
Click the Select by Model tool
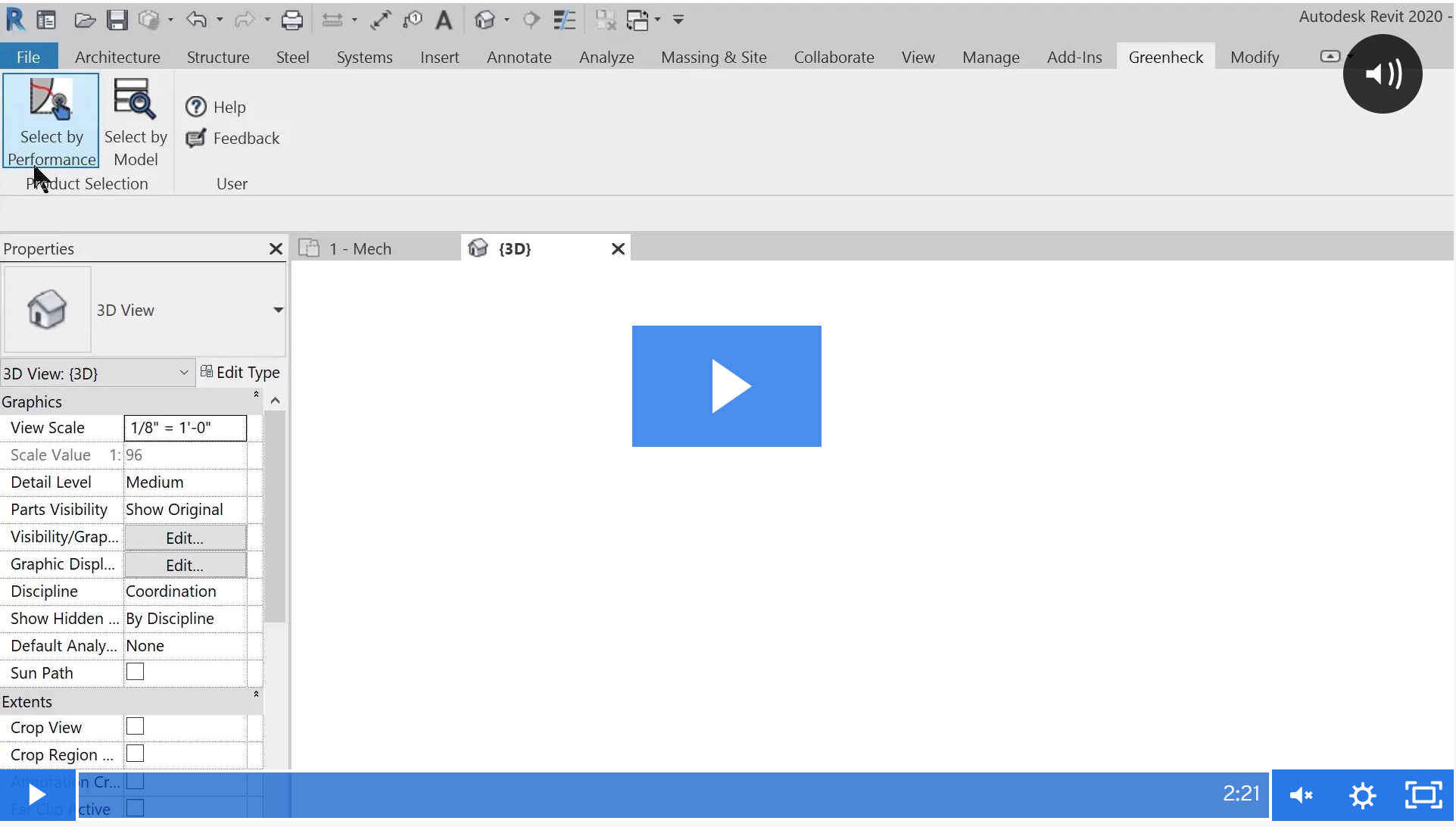pos(136,120)
